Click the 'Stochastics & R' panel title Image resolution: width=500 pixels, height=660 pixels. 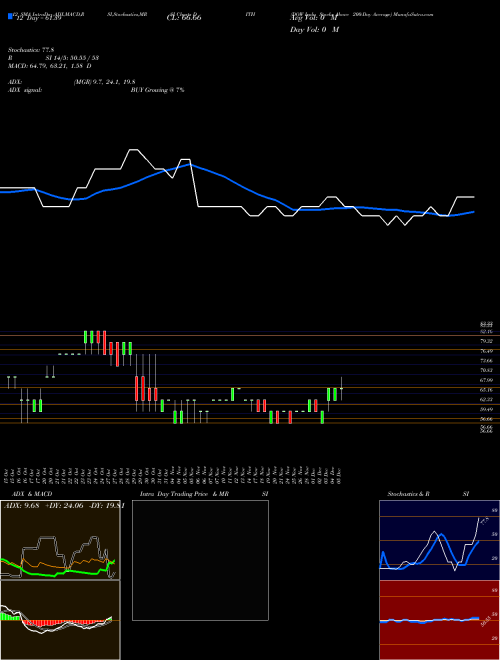pos(409,494)
